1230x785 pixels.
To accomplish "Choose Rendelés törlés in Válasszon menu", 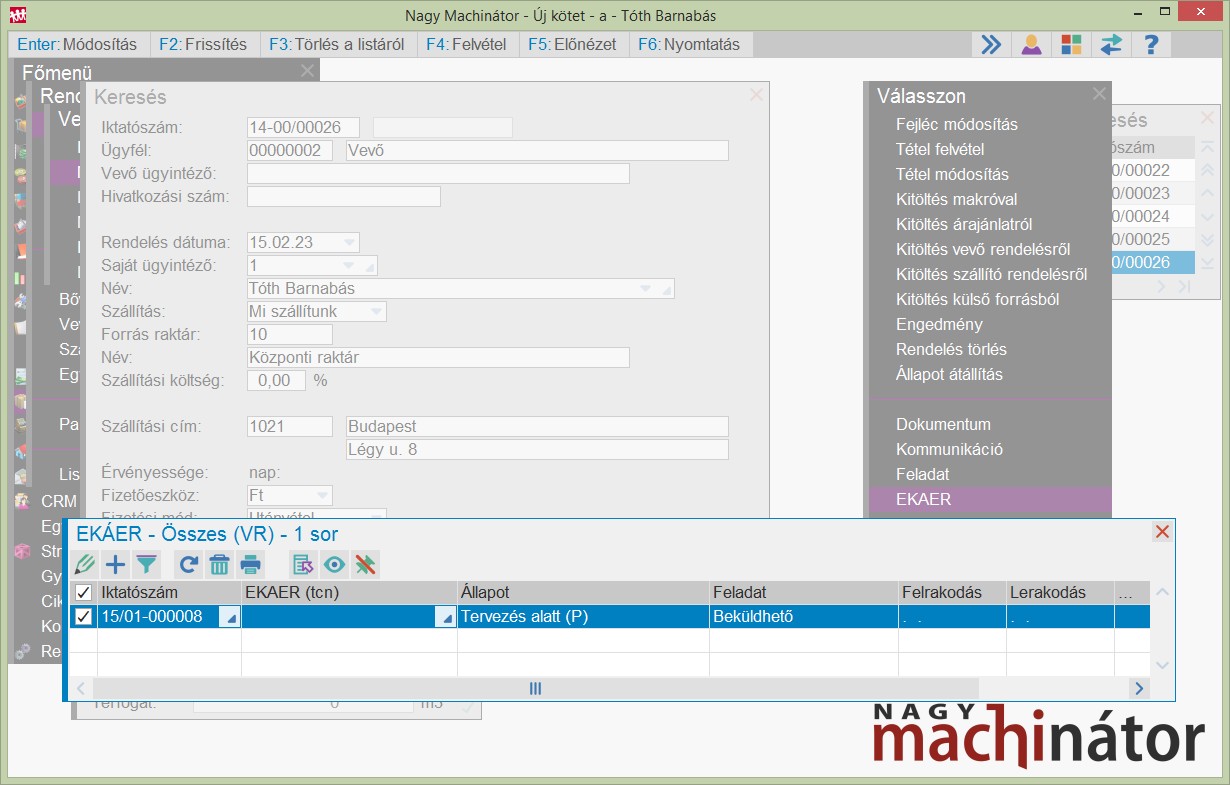I will click(951, 349).
